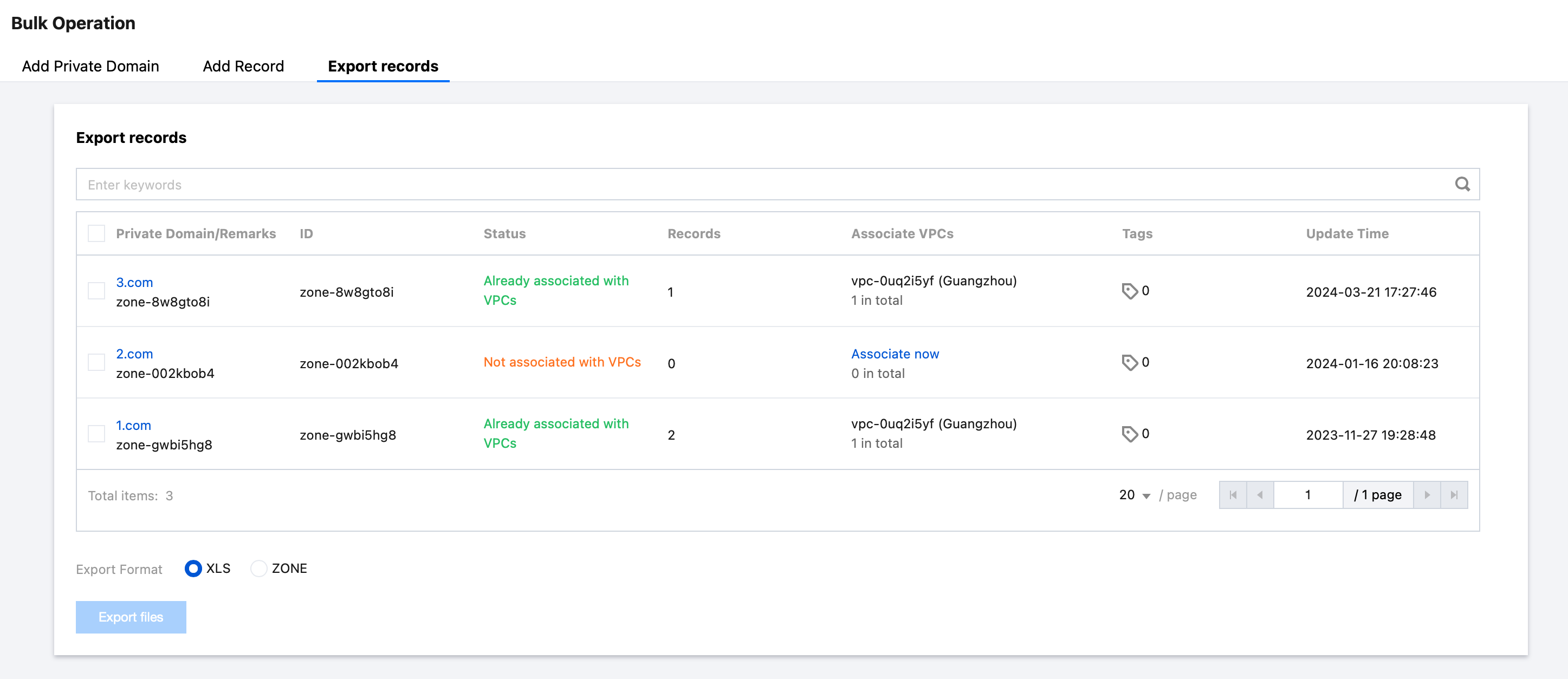Screen dimensions: 1568x679
Task: Go to next page arrow
Action: [1427, 495]
